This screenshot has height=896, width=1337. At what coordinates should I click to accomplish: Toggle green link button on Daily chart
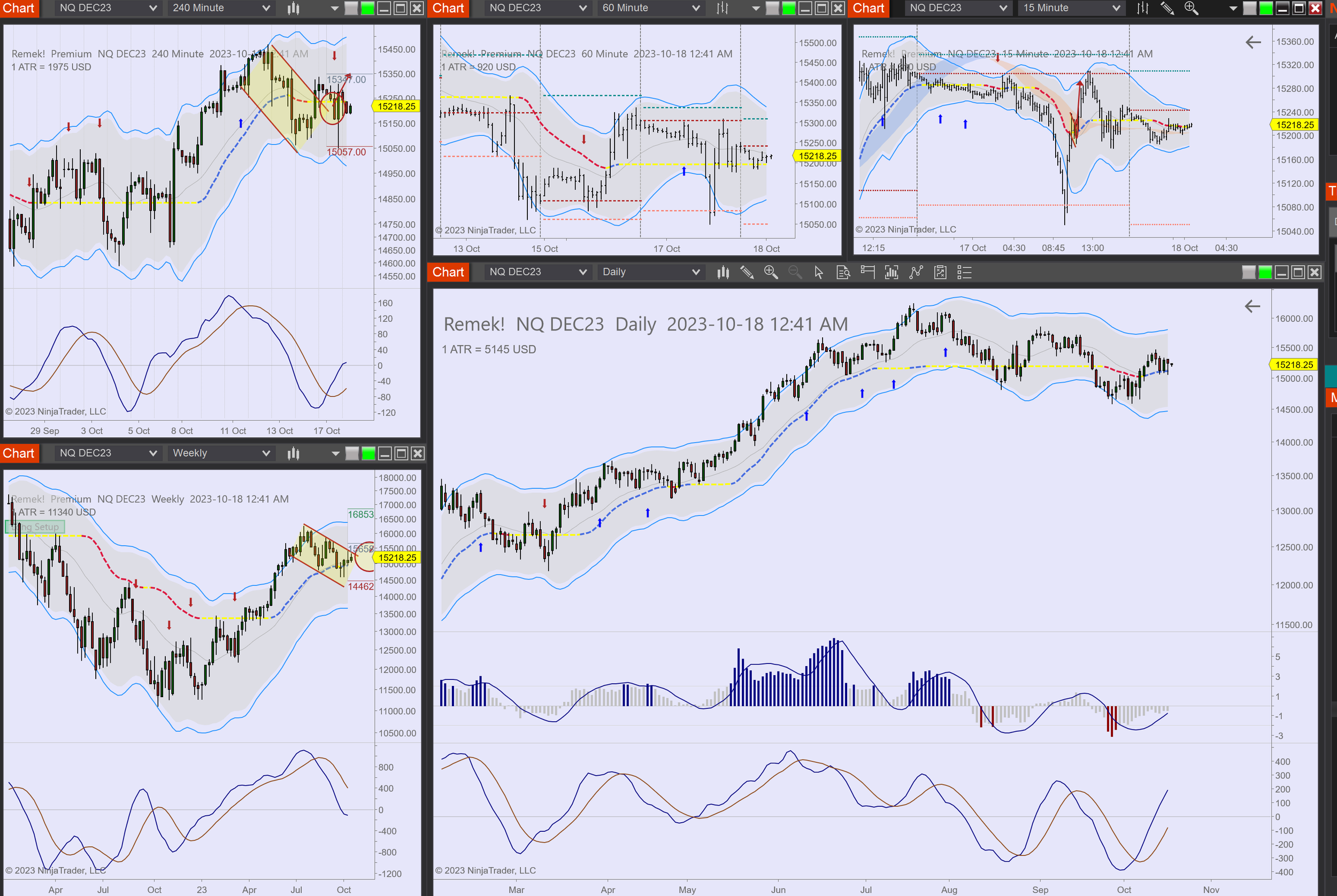point(1265,273)
